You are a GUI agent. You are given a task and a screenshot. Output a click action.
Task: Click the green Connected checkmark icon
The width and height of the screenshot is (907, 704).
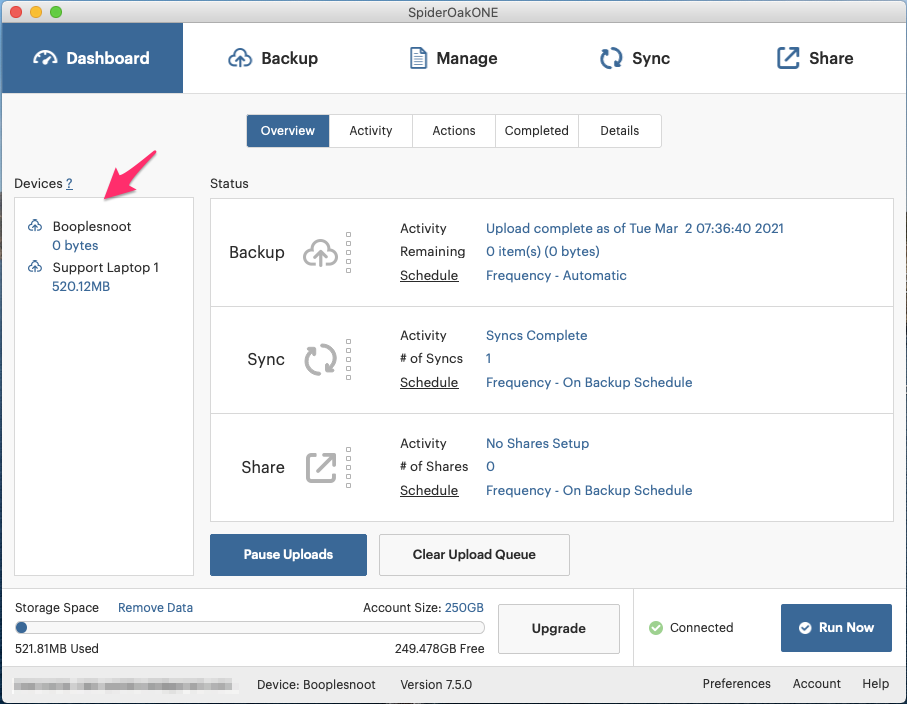(656, 628)
